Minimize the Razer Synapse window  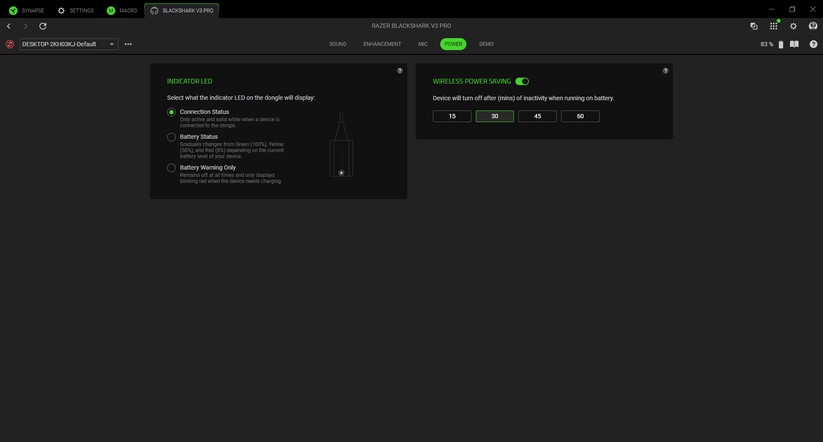pyautogui.click(x=771, y=9)
